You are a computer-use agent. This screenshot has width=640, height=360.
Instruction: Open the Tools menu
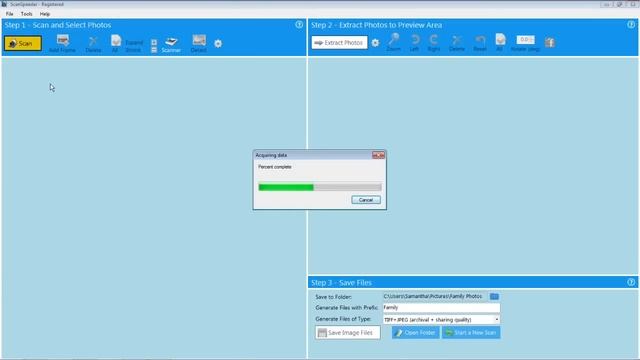click(27, 14)
